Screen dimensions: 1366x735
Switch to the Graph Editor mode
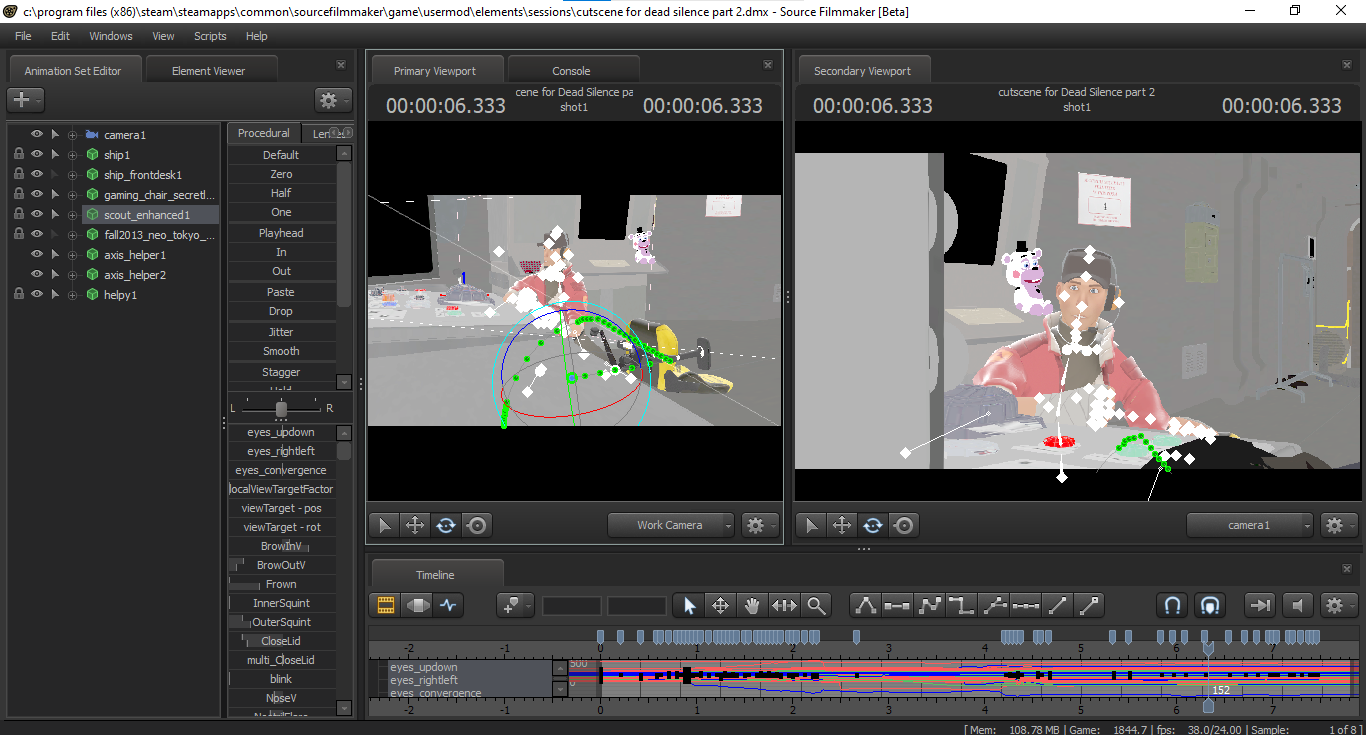tap(447, 605)
